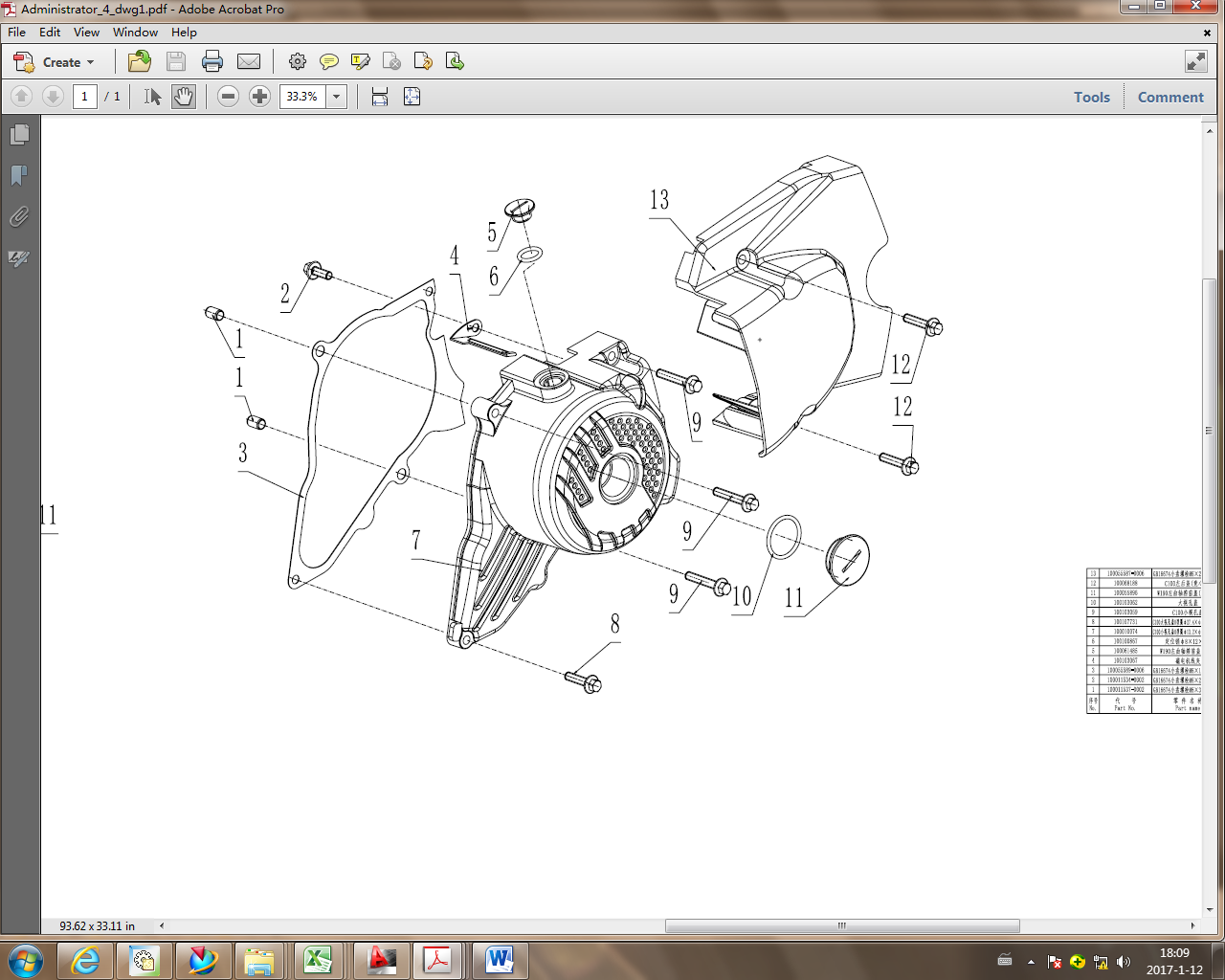Screen dimensions: 1225x980
Task: Select the Highlight Text tool
Action: 360,61
